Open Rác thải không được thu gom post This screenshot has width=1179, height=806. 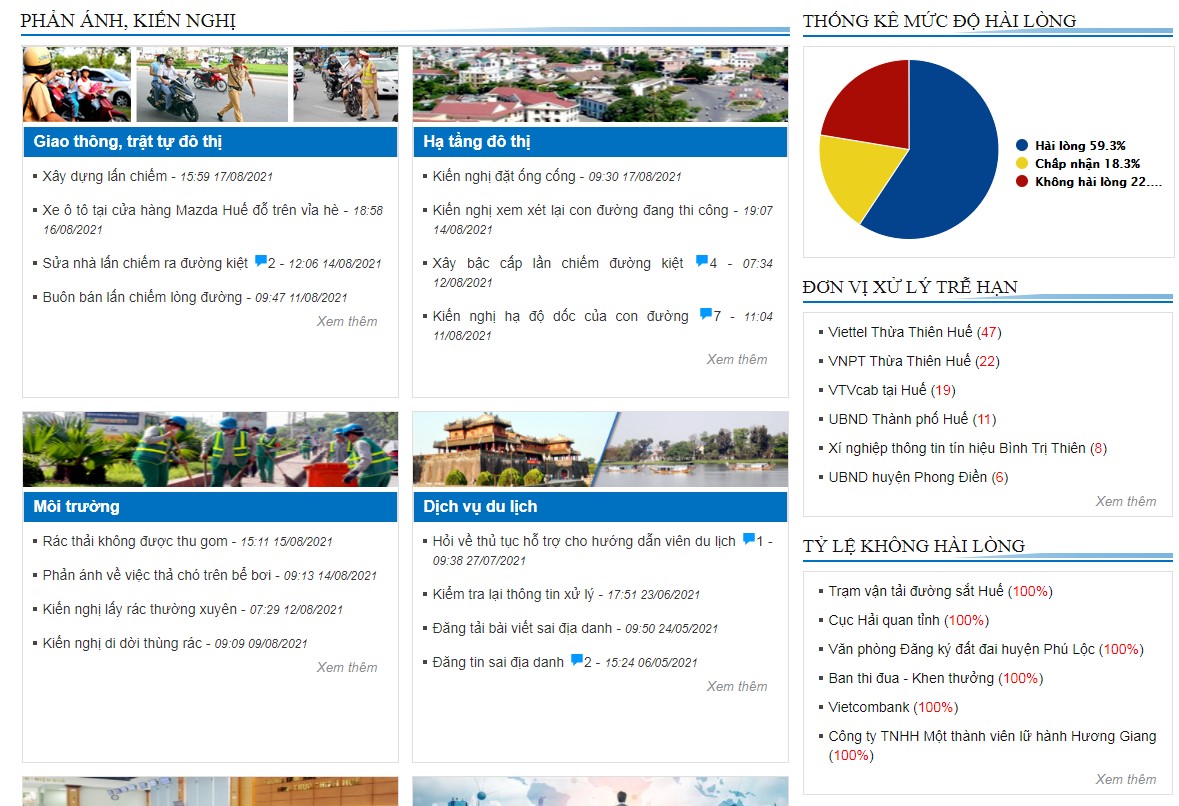(135, 541)
